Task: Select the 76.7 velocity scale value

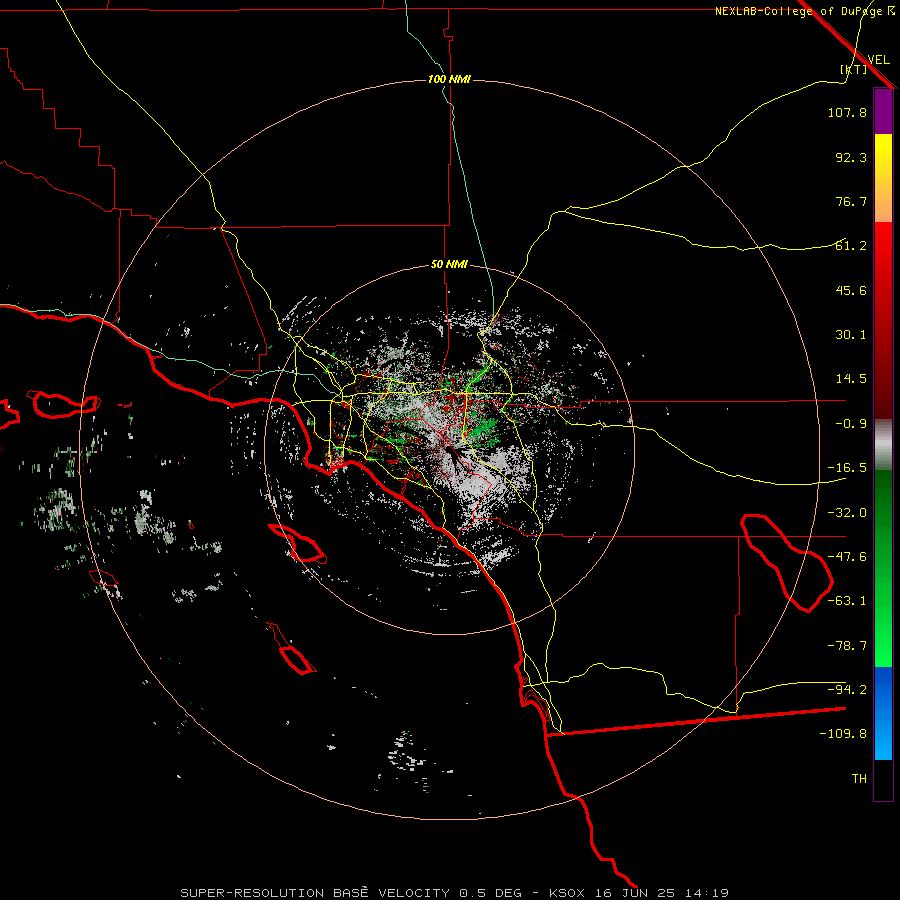Action: [851, 201]
